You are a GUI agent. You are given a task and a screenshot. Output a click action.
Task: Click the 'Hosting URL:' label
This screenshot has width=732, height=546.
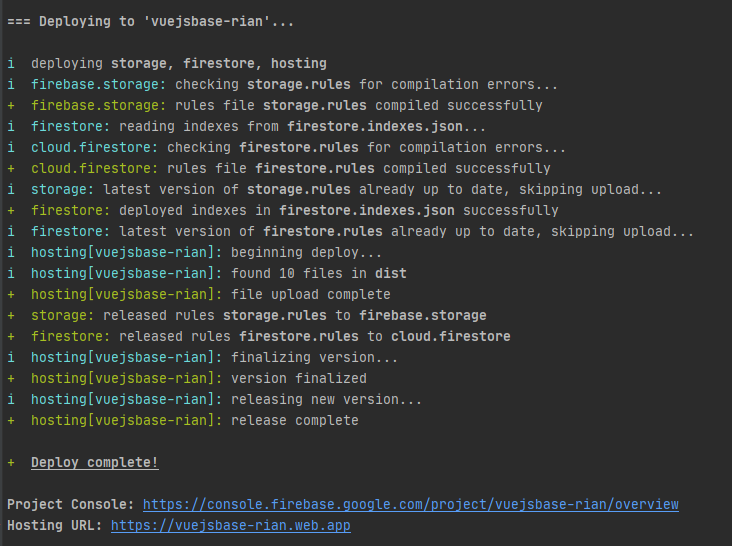(x=55, y=525)
